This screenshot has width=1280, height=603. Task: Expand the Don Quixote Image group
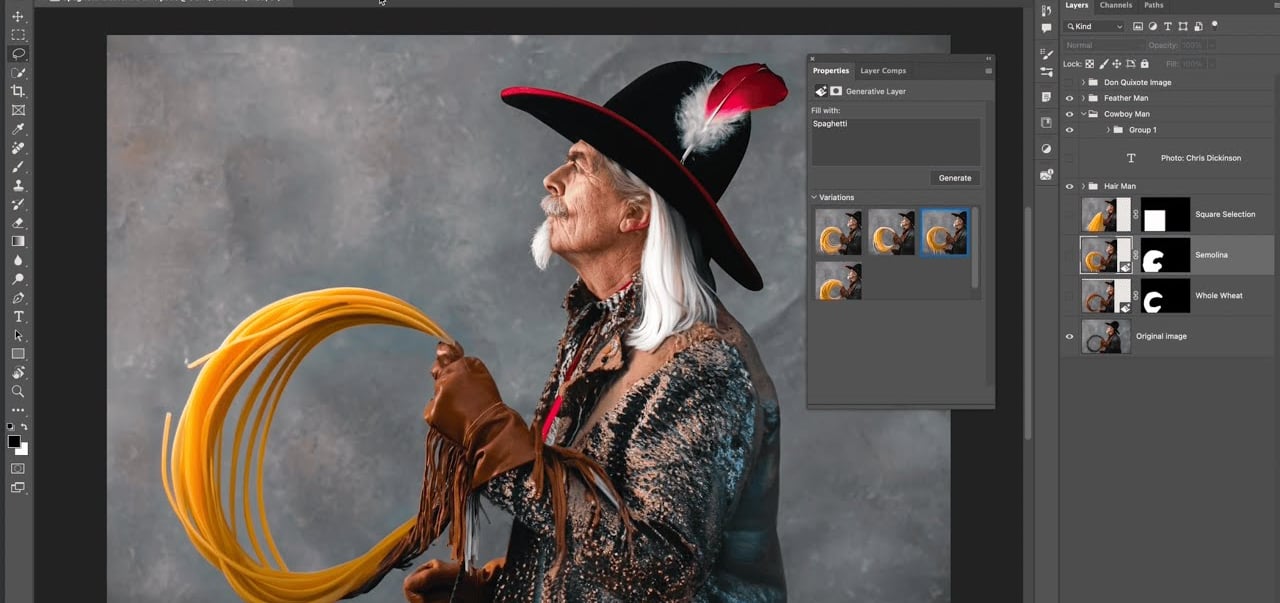1083,82
